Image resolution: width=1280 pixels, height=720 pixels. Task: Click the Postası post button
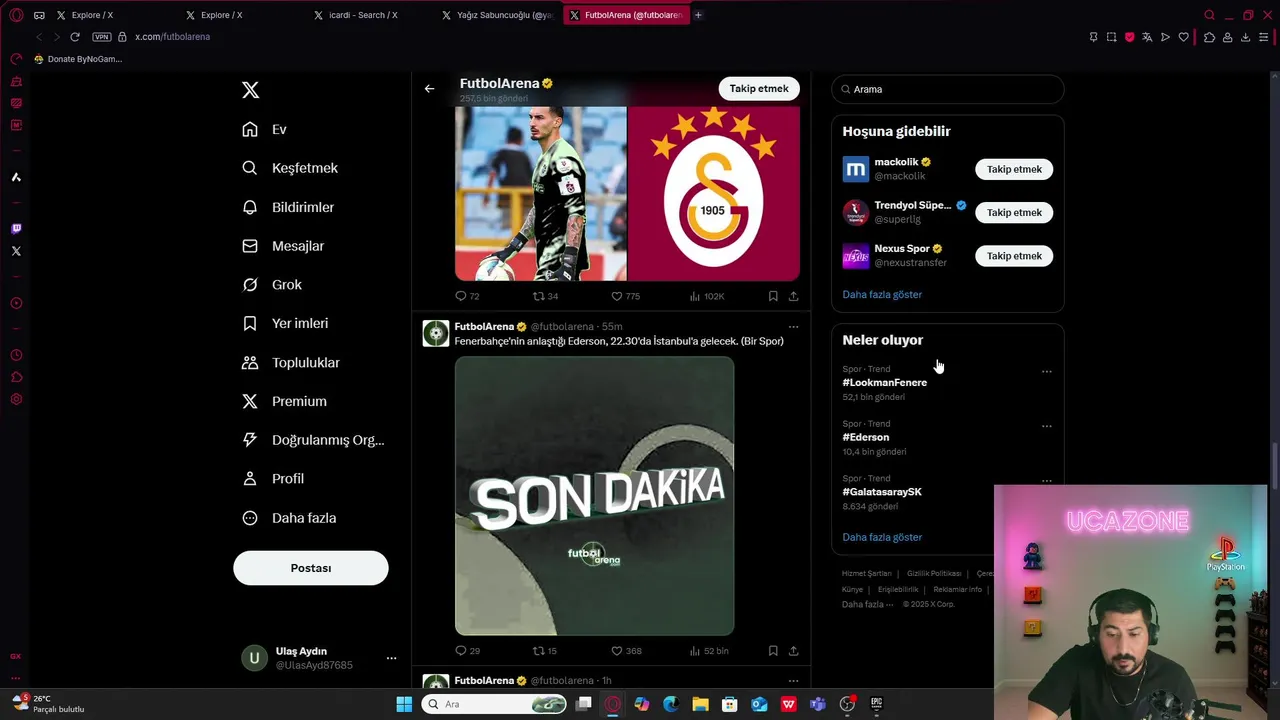click(311, 568)
